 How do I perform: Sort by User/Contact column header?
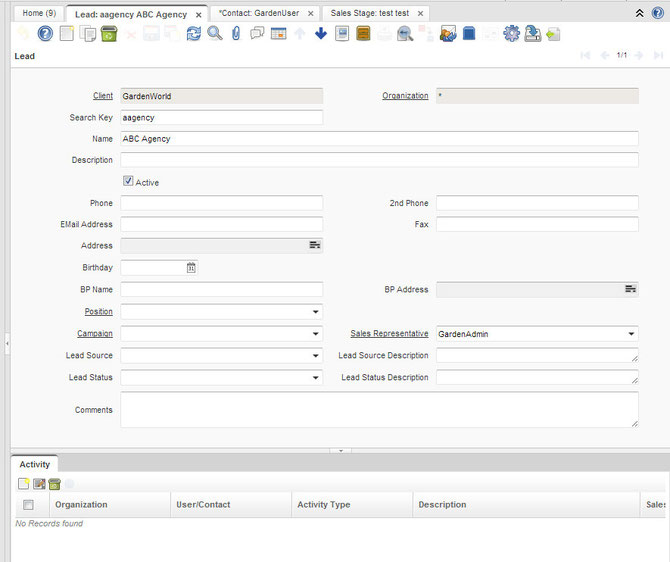click(x=231, y=505)
